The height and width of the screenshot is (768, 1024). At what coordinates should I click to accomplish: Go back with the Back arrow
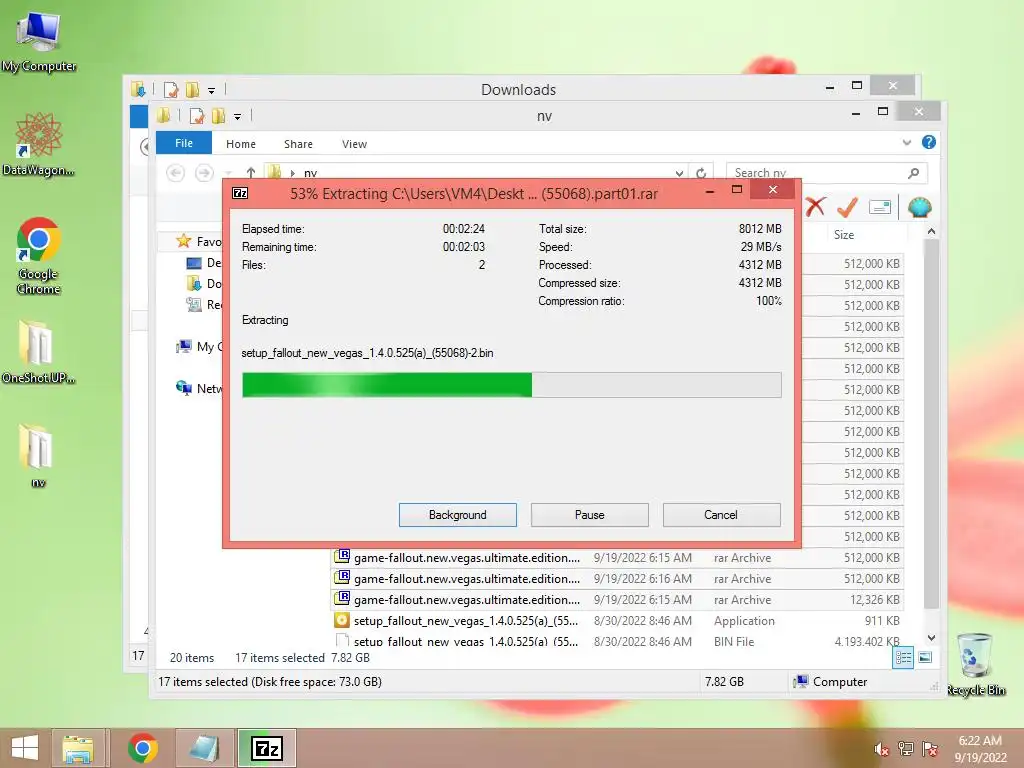pos(175,172)
